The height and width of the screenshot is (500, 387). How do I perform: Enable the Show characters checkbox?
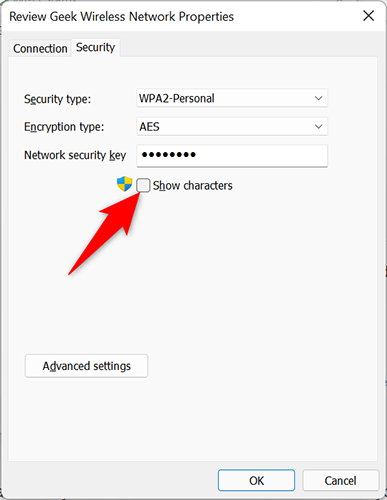pyautogui.click(x=143, y=185)
